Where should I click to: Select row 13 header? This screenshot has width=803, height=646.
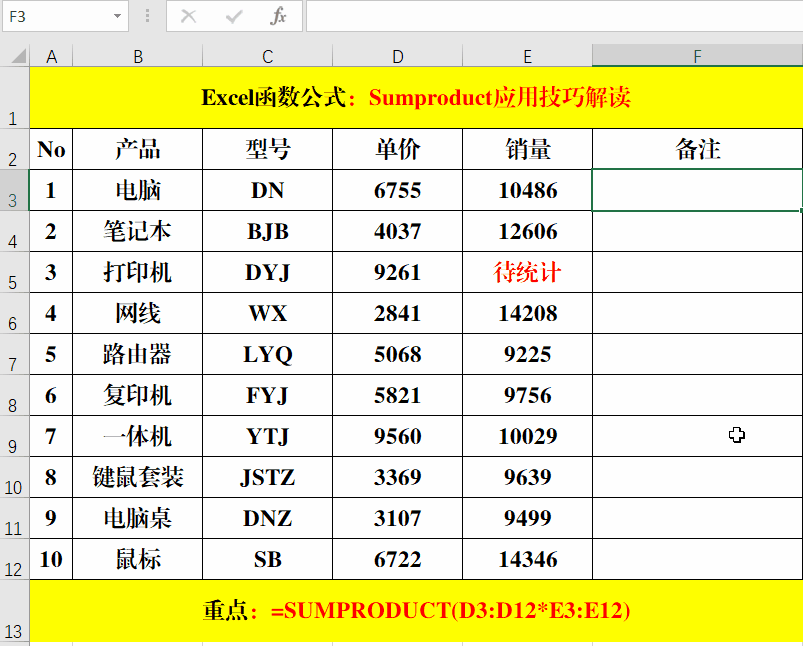pos(14,610)
